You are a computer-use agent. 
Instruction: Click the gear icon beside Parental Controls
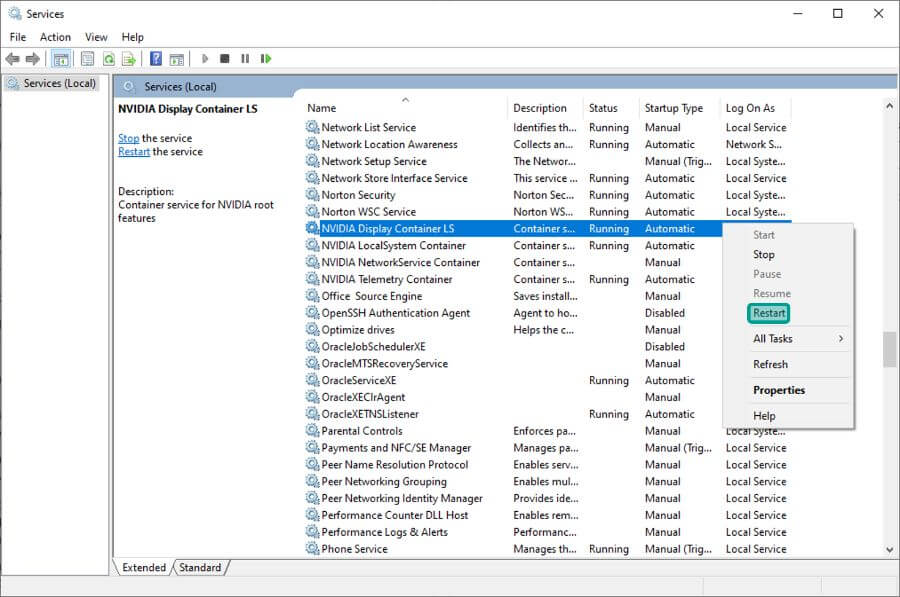coord(312,431)
